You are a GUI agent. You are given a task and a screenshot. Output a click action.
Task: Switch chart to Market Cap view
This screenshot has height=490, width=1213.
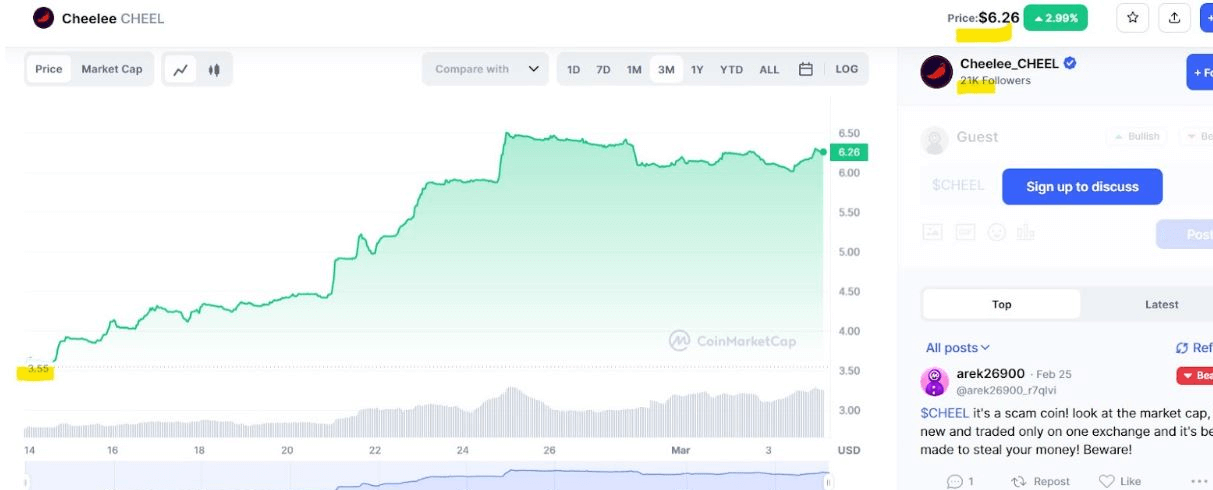[x=112, y=70]
